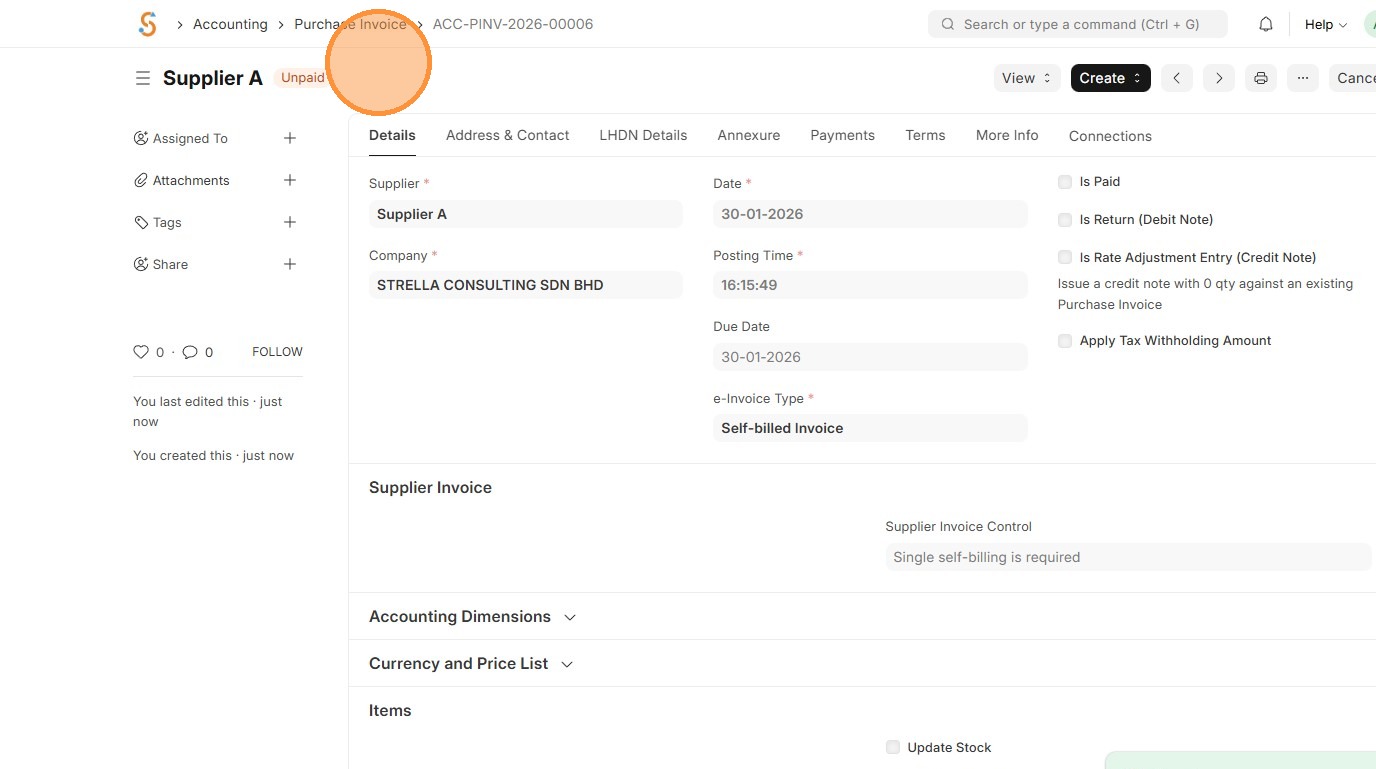The image size is (1376, 769).
Task: Open the three-dots more options menu
Action: (x=1303, y=78)
